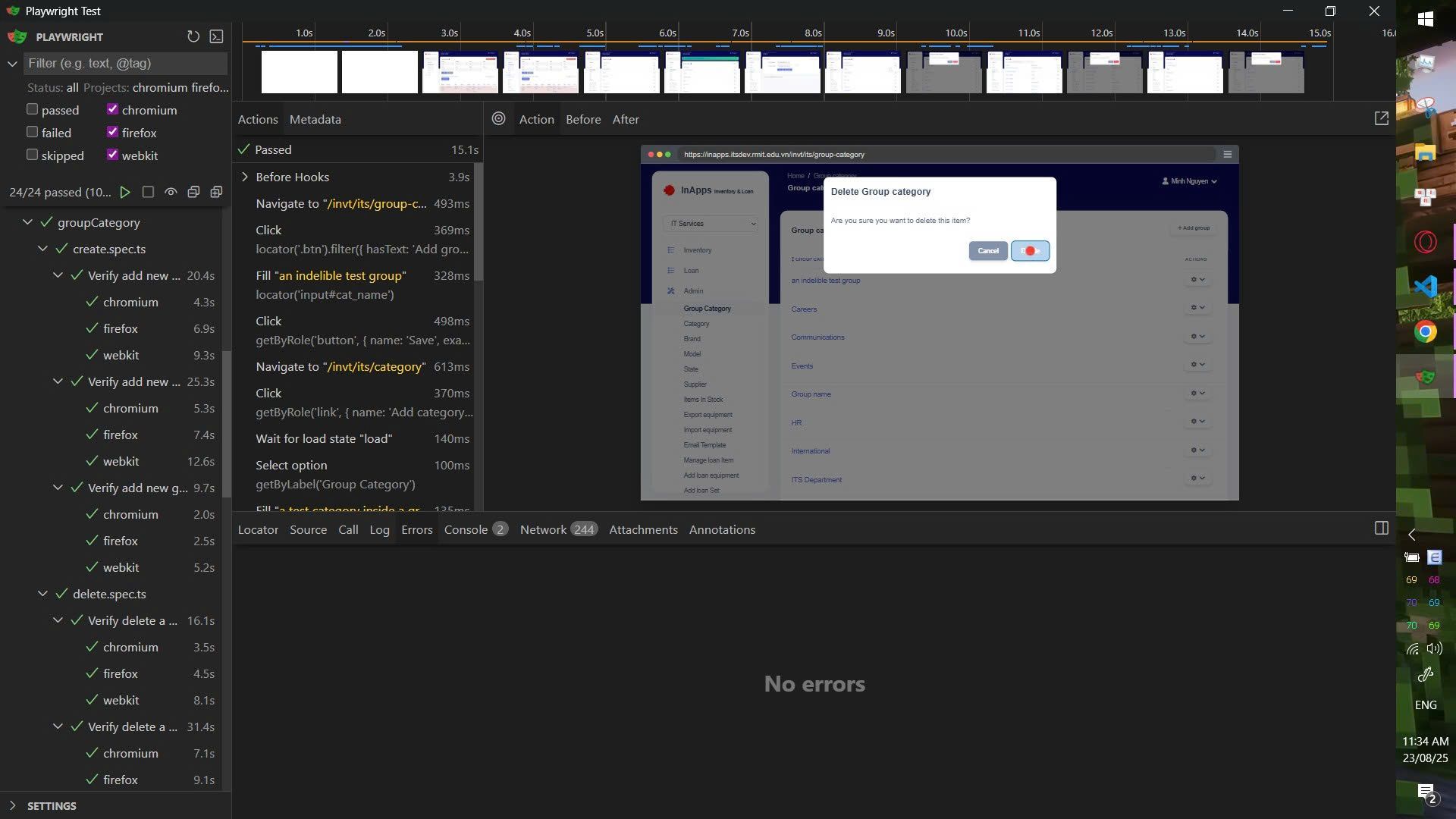This screenshot has width=1456, height=819.
Task: Click the Reload tests icon
Action: [193, 36]
